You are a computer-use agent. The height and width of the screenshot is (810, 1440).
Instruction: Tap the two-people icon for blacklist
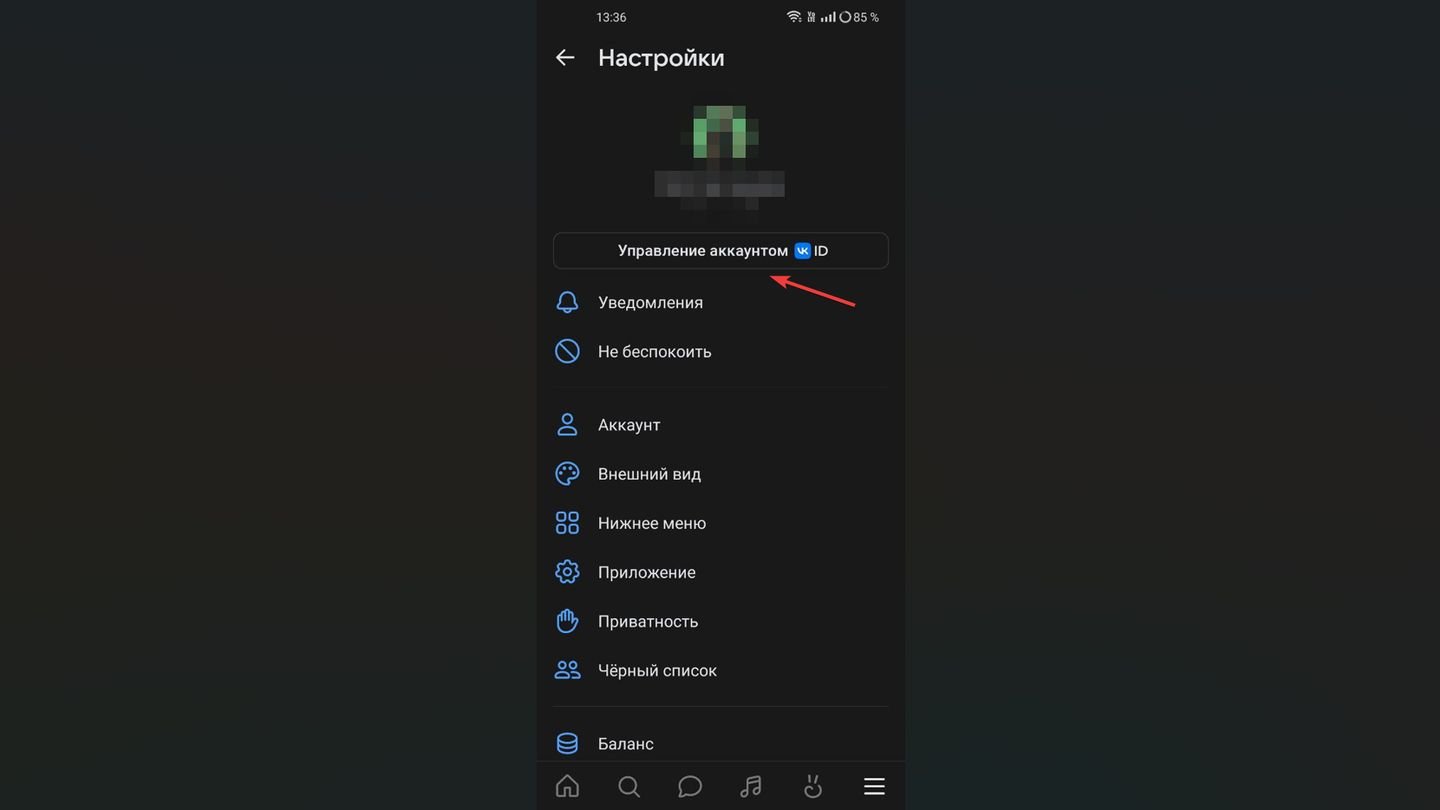pos(567,669)
